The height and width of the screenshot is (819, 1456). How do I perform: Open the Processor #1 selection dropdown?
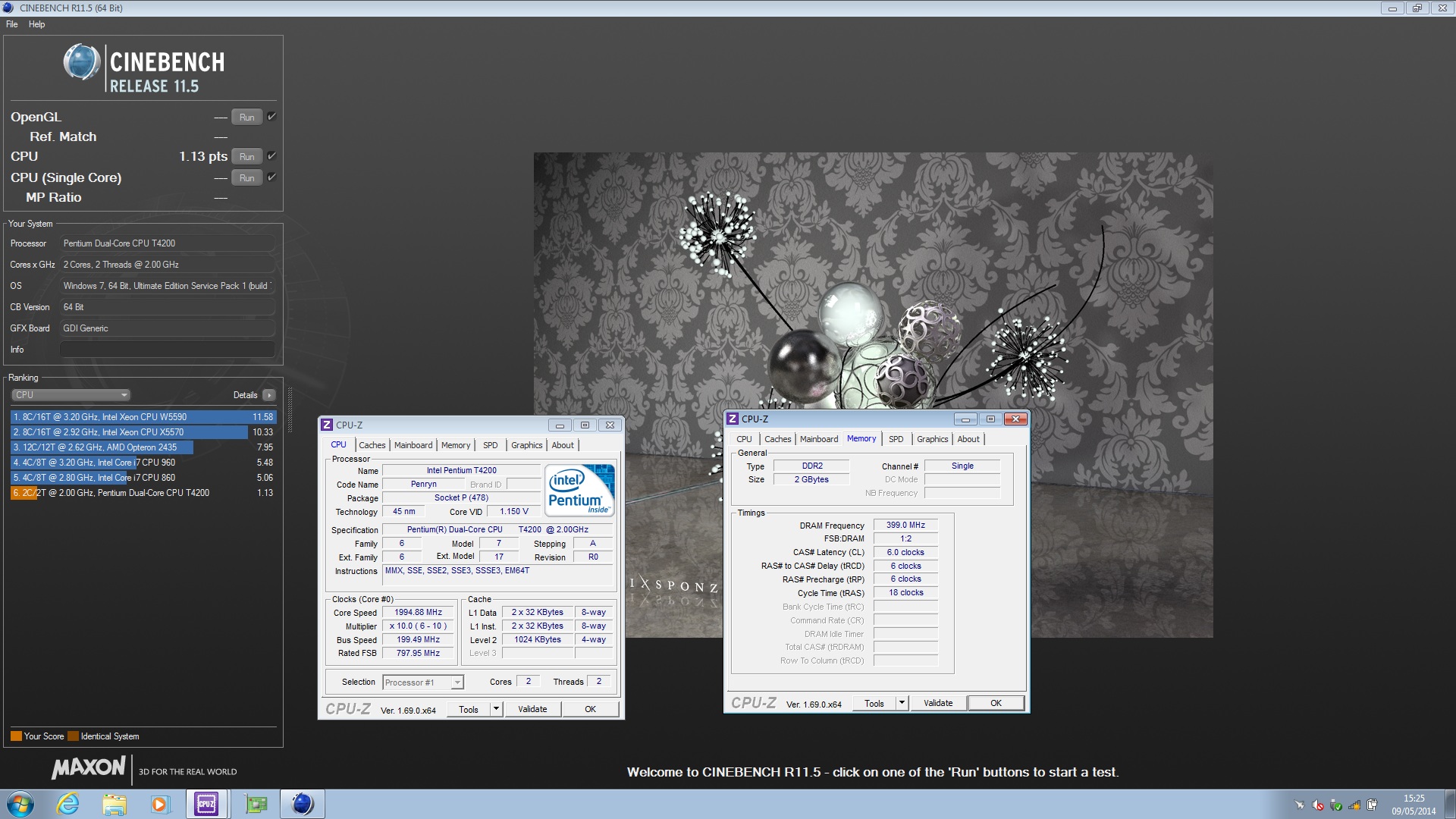[422, 682]
